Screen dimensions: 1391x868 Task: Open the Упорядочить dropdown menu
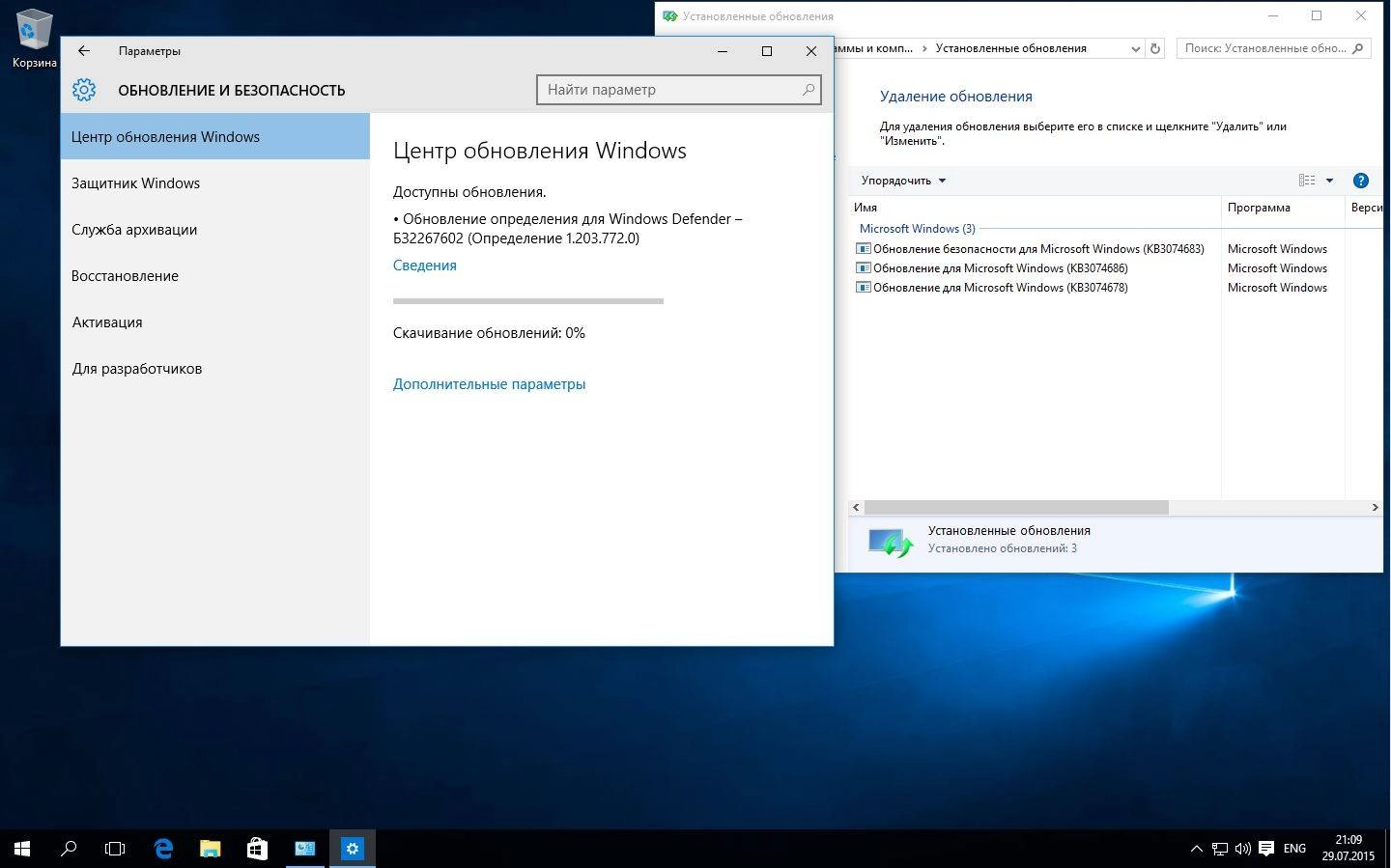point(903,181)
